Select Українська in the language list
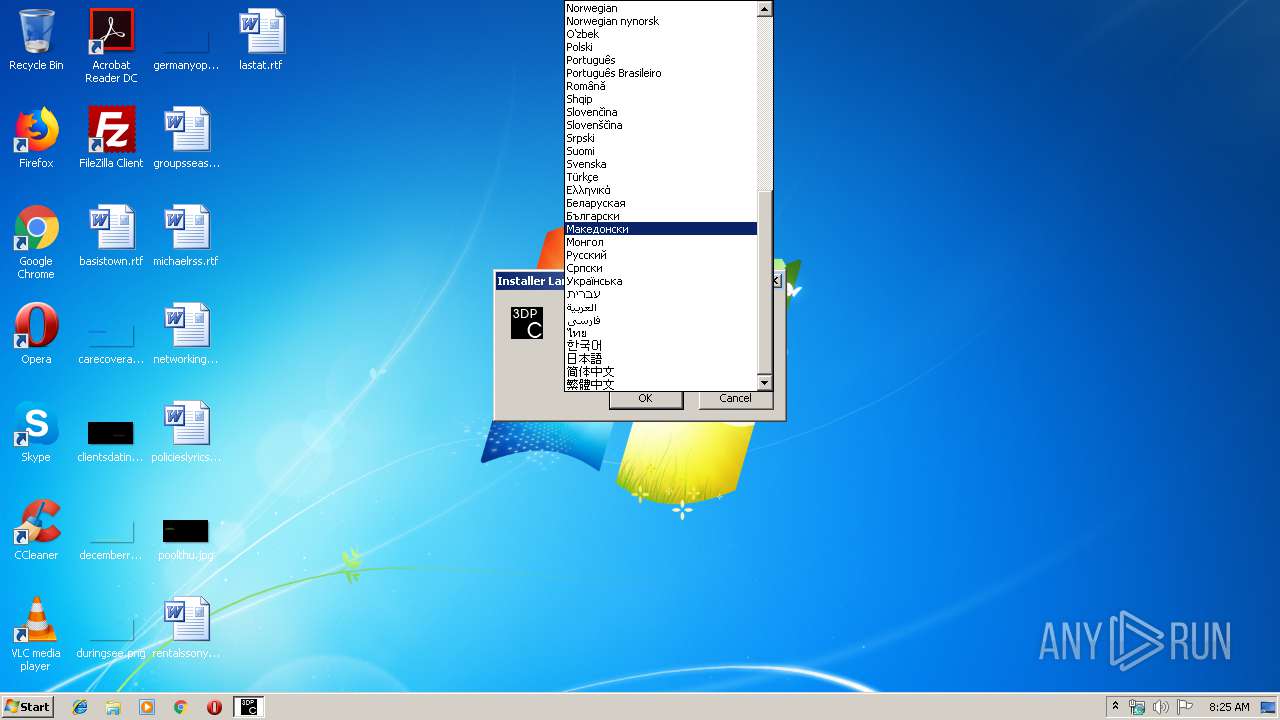This screenshot has height=720, width=1280. [661, 281]
